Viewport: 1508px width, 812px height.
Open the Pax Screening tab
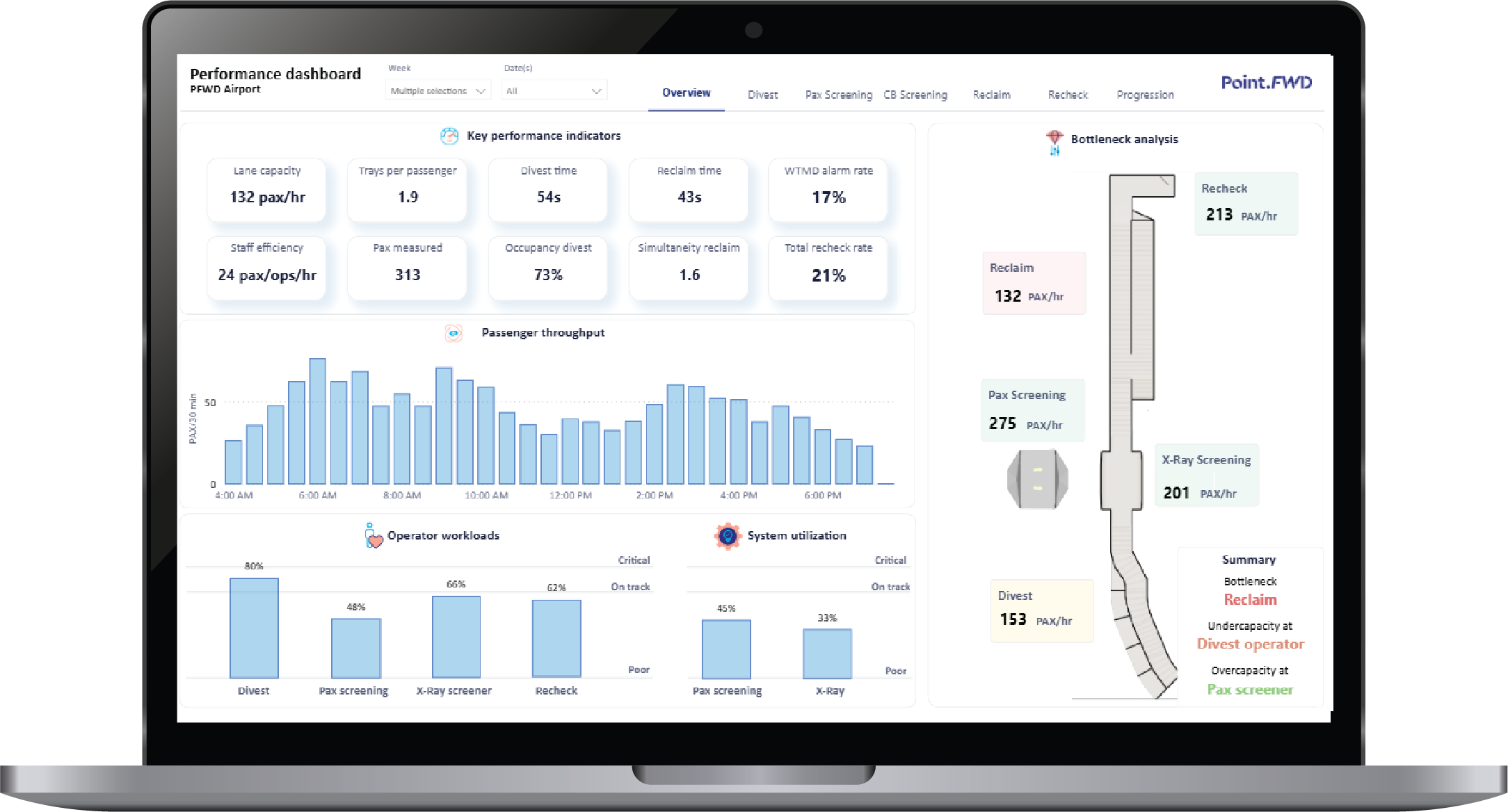pyautogui.click(x=838, y=95)
